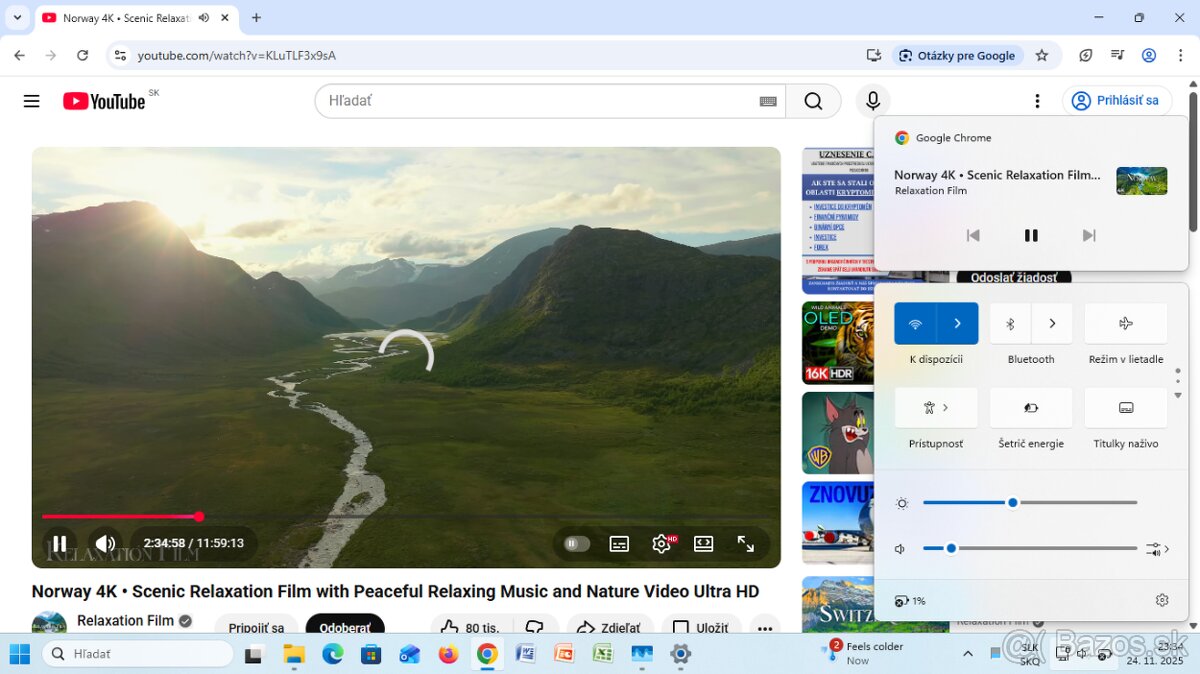Click the search magnifier button on YouTube
The height and width of the screenshot is (674, 1200).
(x=813, y=101)
